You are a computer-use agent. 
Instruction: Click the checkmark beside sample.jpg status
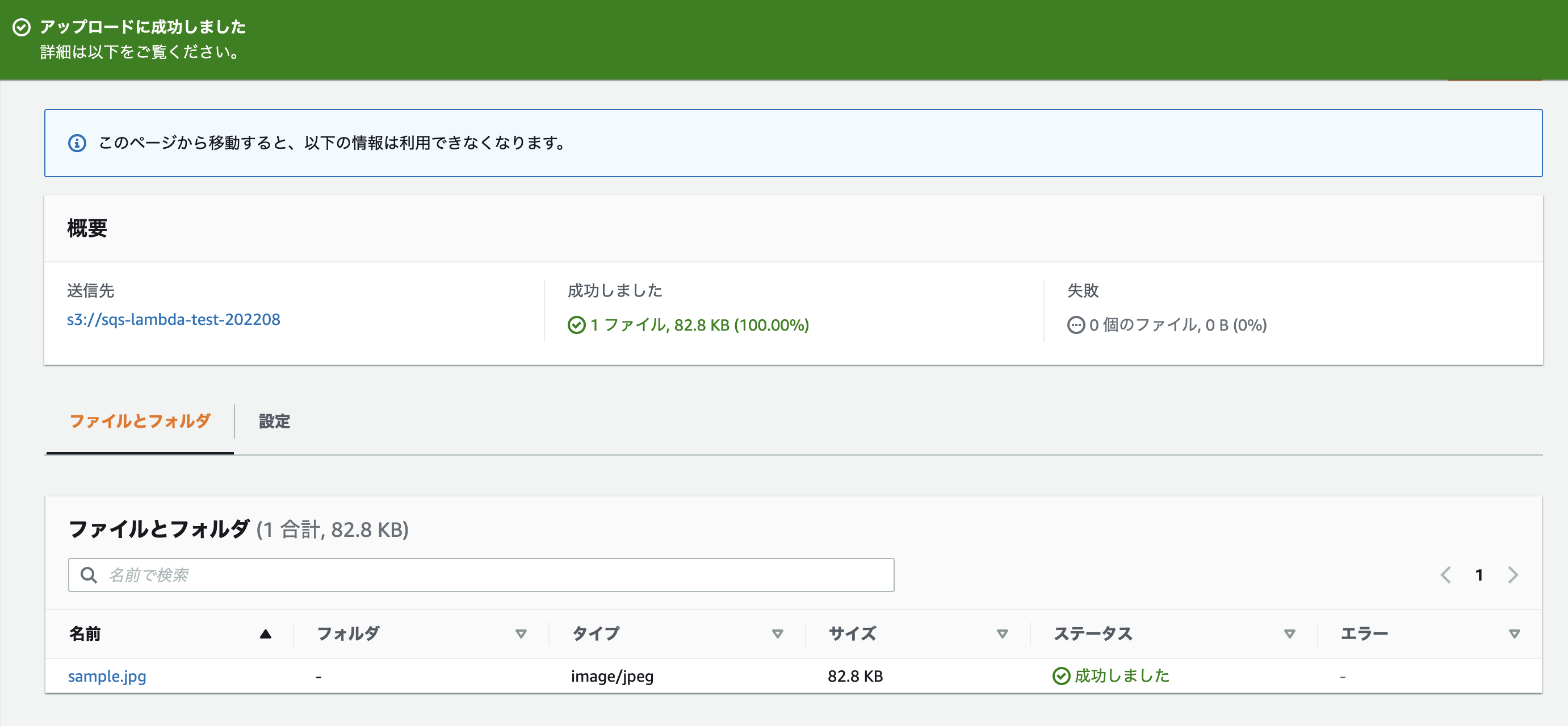[x=1061, y=675]
